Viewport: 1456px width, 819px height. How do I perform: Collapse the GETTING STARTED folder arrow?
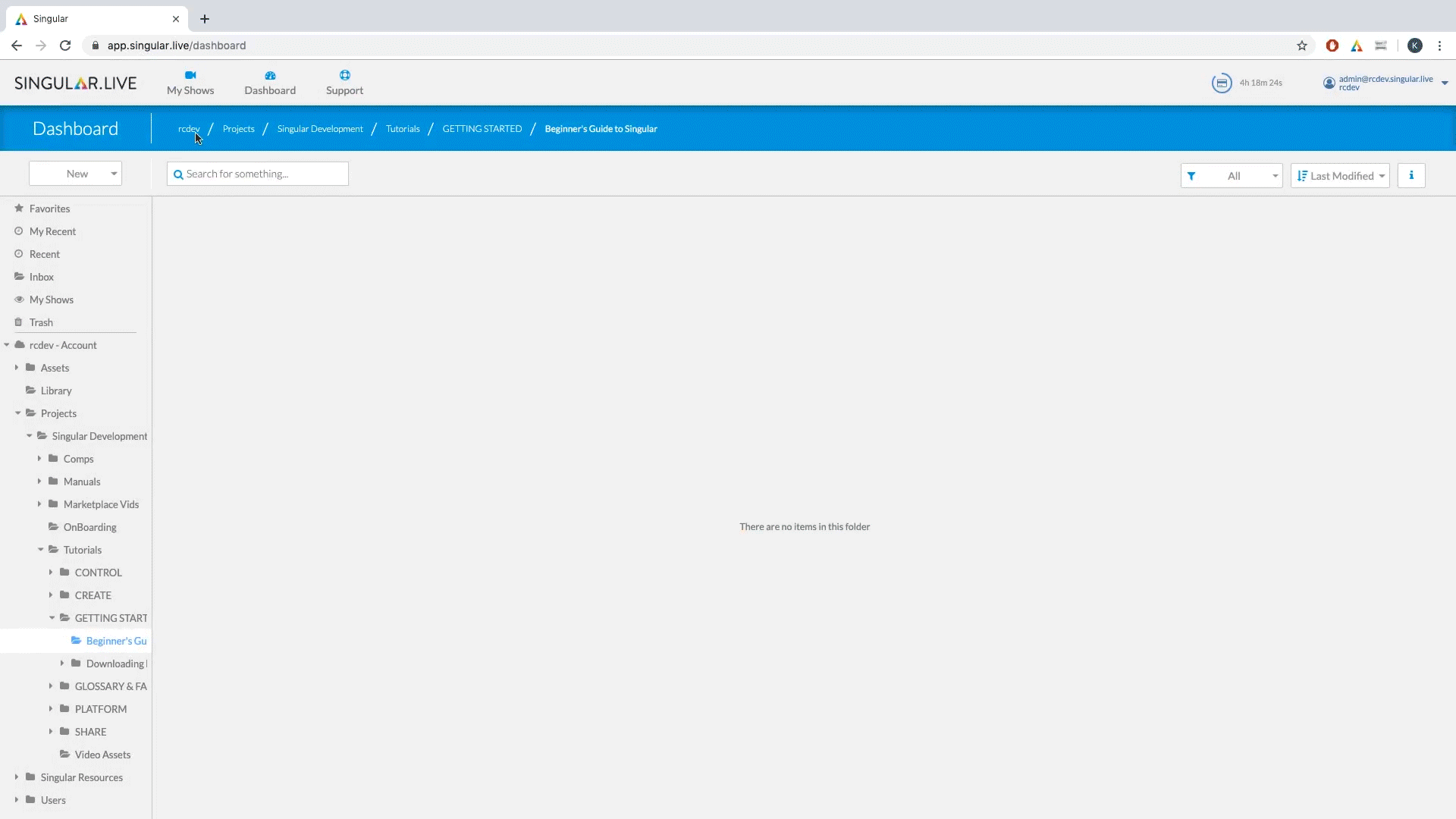click(52, 618)
